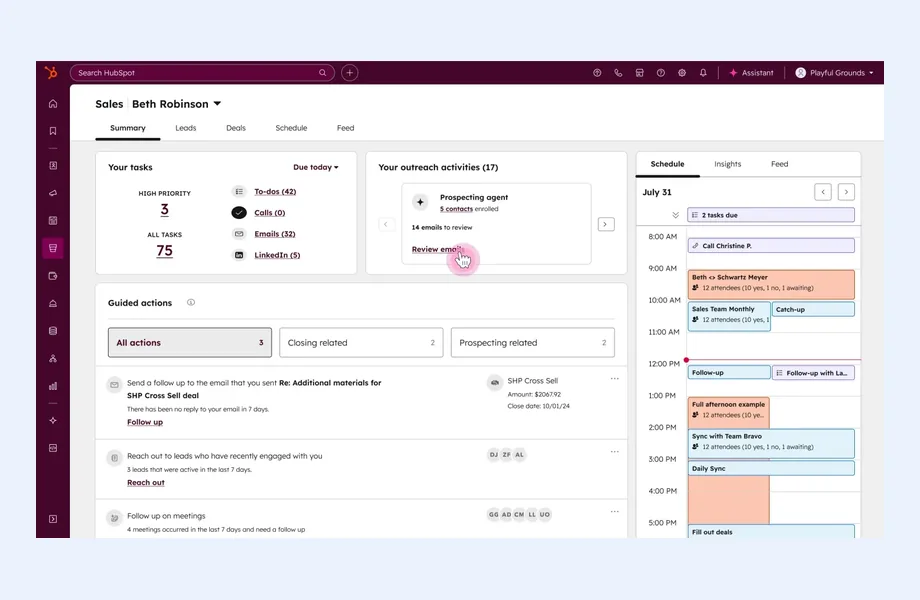Open the Home icon in sidebar
This screenshot has width=920, height=600.
tap(53, 104)
